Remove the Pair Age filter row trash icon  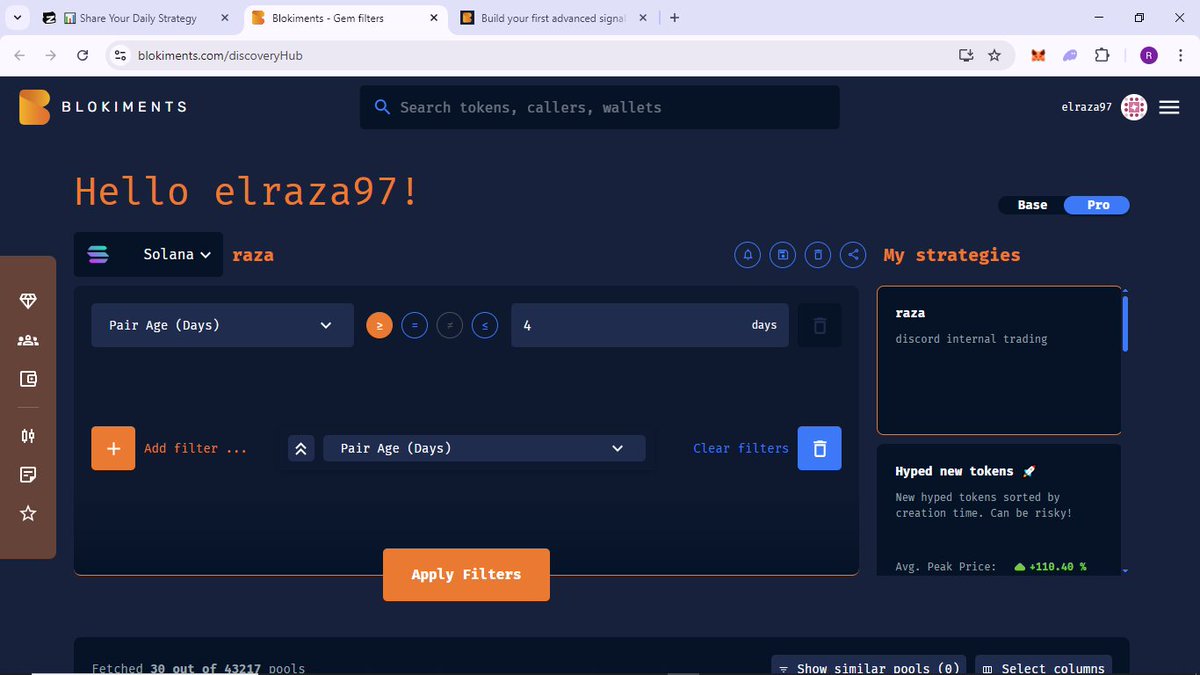[819, 326]
